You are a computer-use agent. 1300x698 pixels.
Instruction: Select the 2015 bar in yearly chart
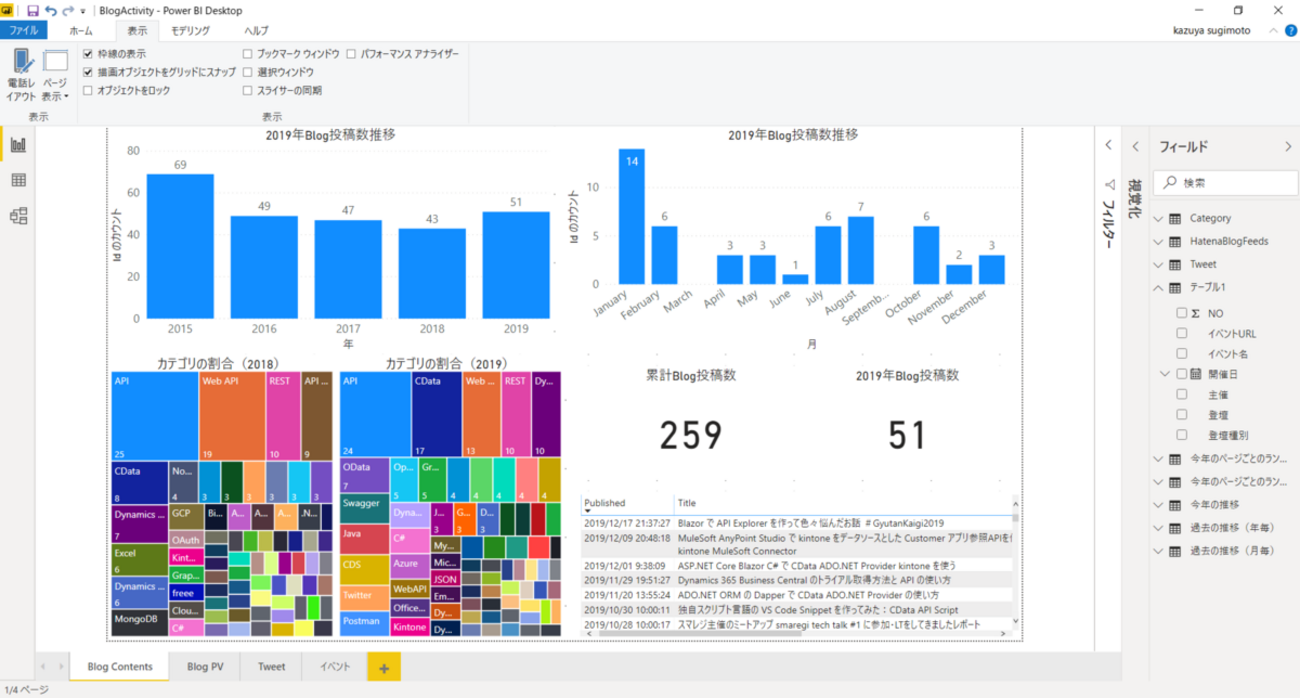coord(180,243)
